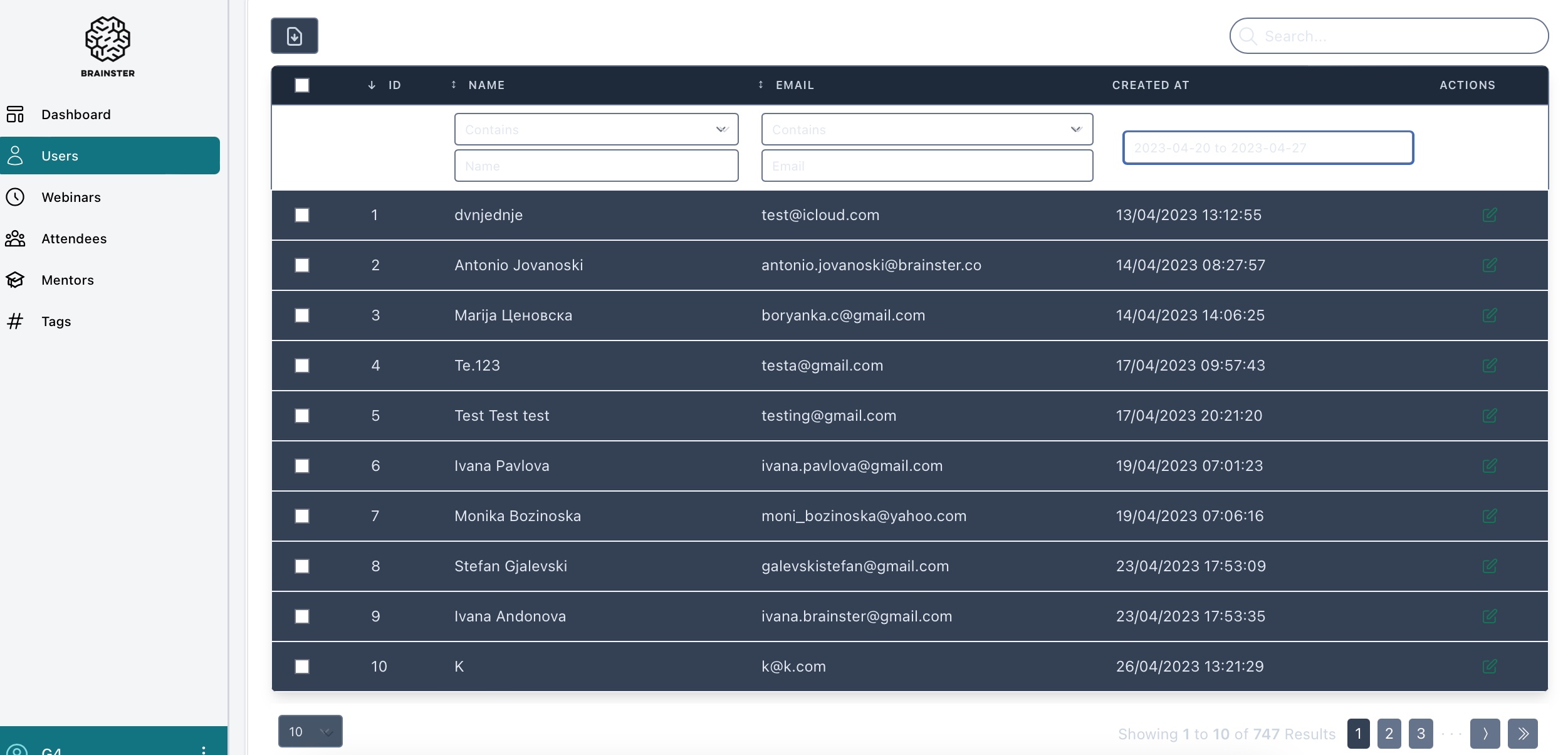
Task: Focus the Created At date range field
Action: [x=1268, y=148]
